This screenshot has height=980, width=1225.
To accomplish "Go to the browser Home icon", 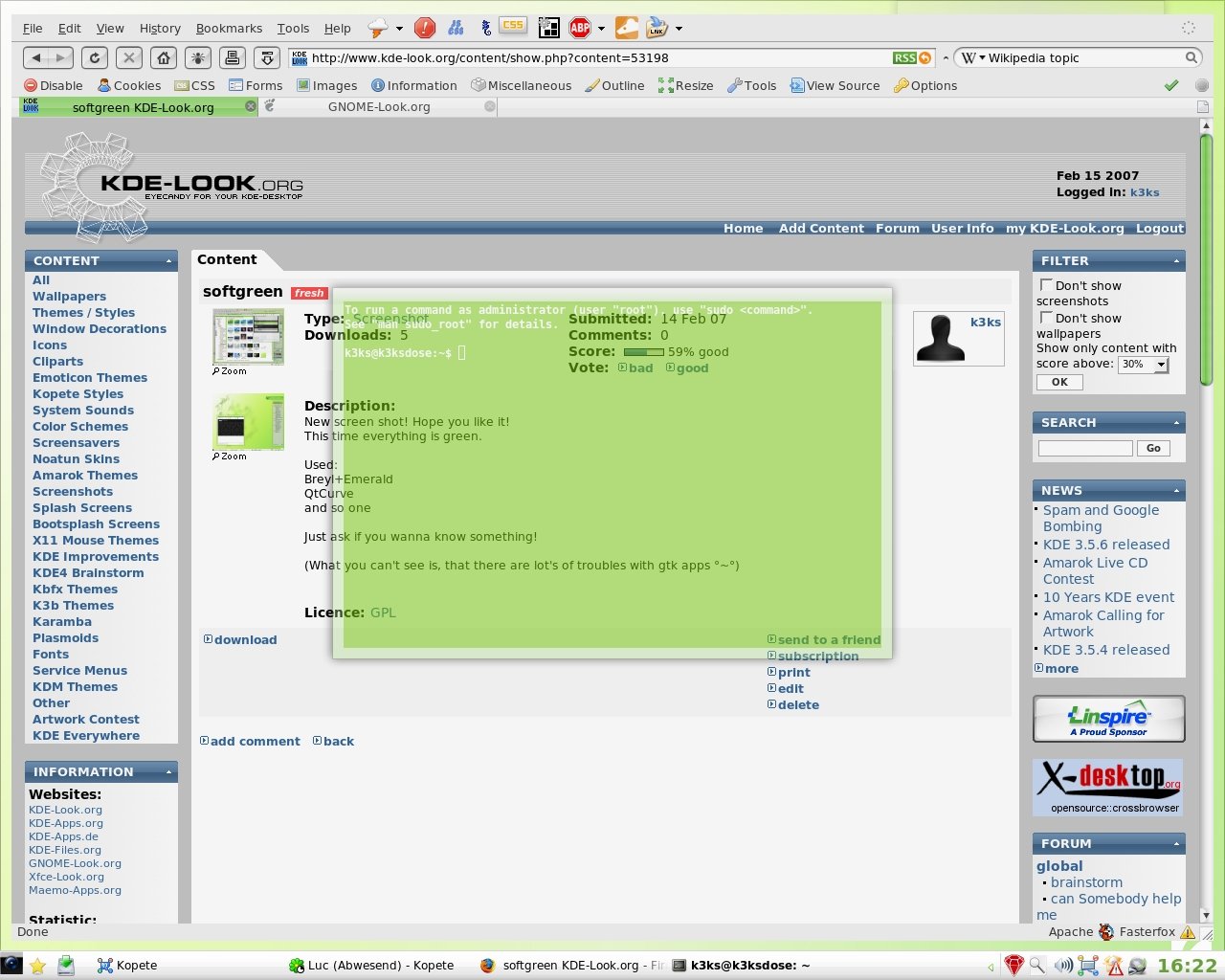I will coord(164,57).
